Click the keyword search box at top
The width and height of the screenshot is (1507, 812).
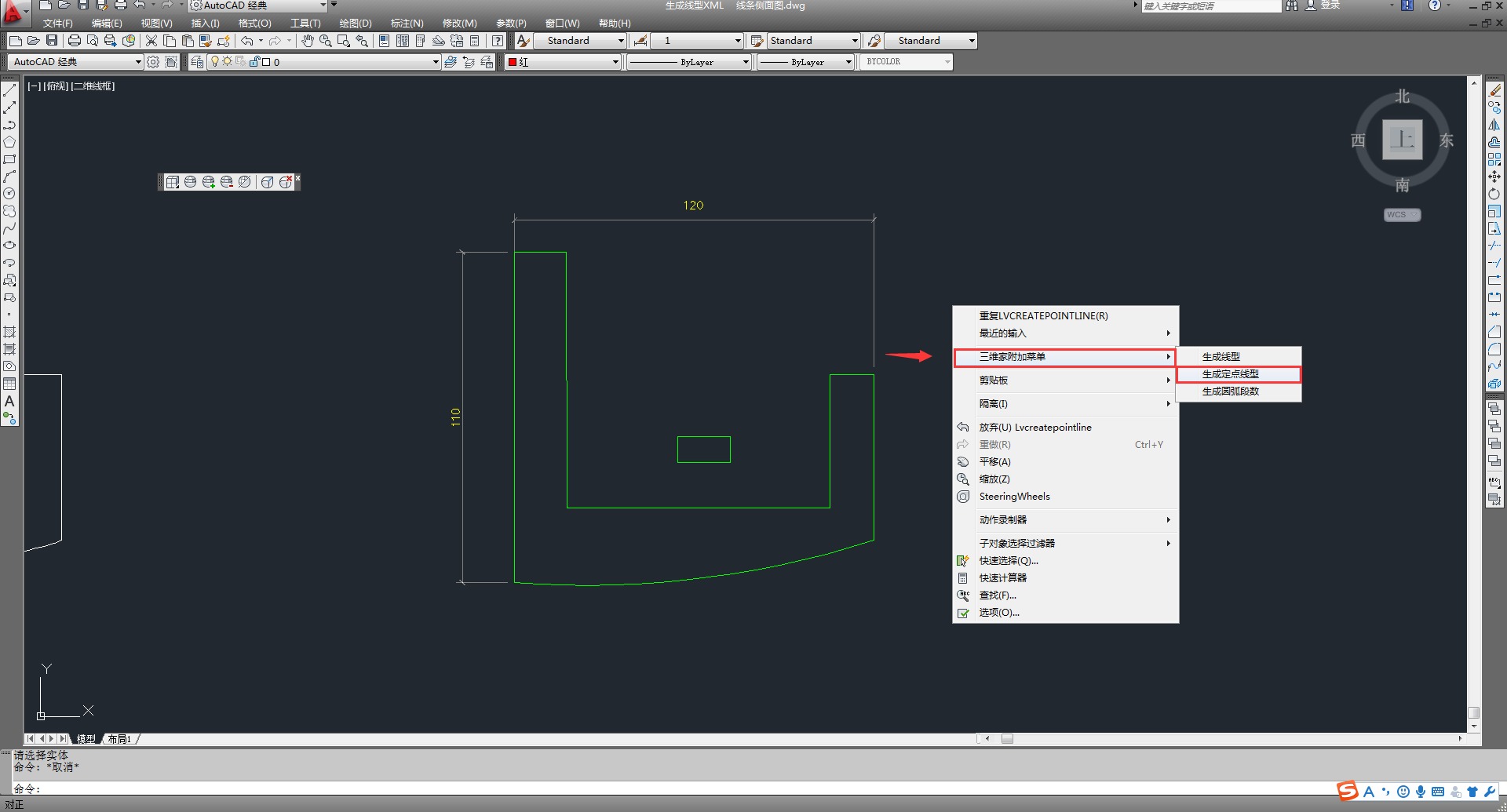1210,6
